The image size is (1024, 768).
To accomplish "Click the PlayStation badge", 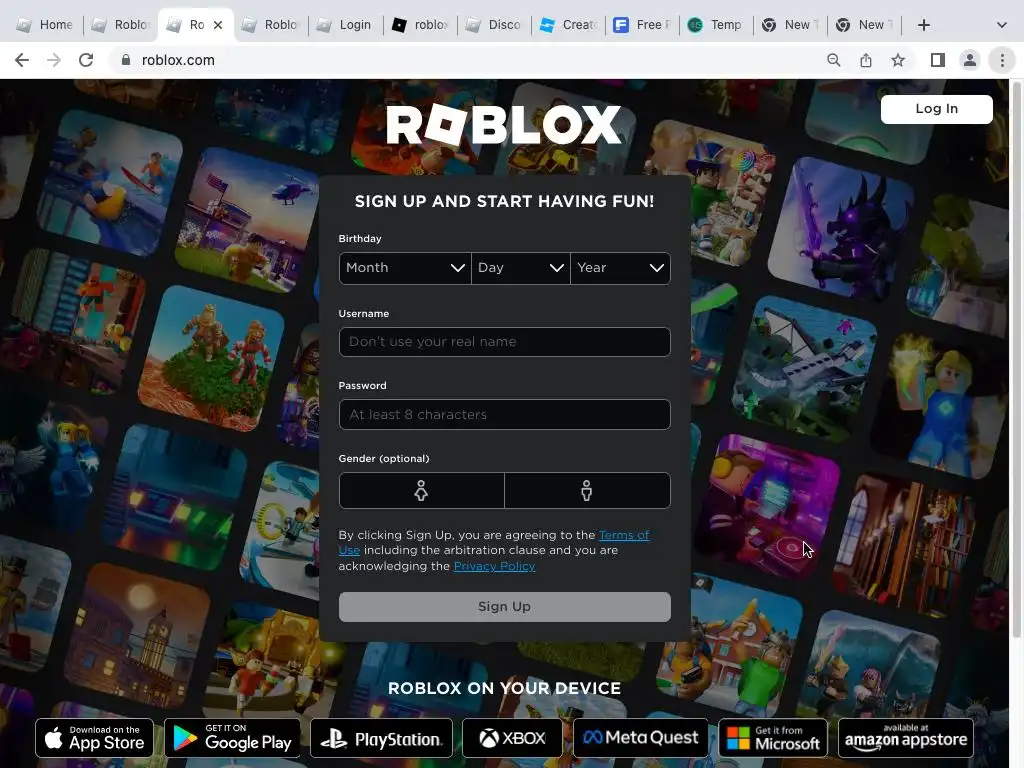I will point(381,738).
